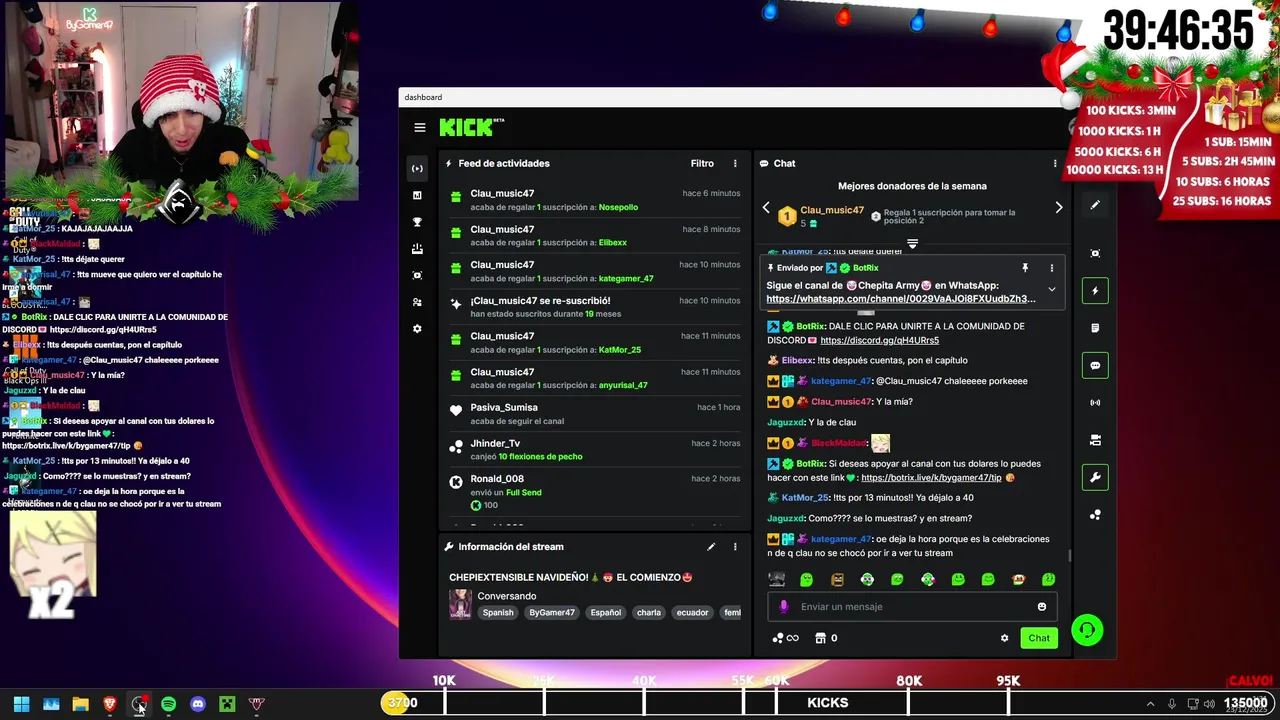The image size is (1280, 720).
Task: Open the WhatsApp channel link
Action: coord(901,299)
